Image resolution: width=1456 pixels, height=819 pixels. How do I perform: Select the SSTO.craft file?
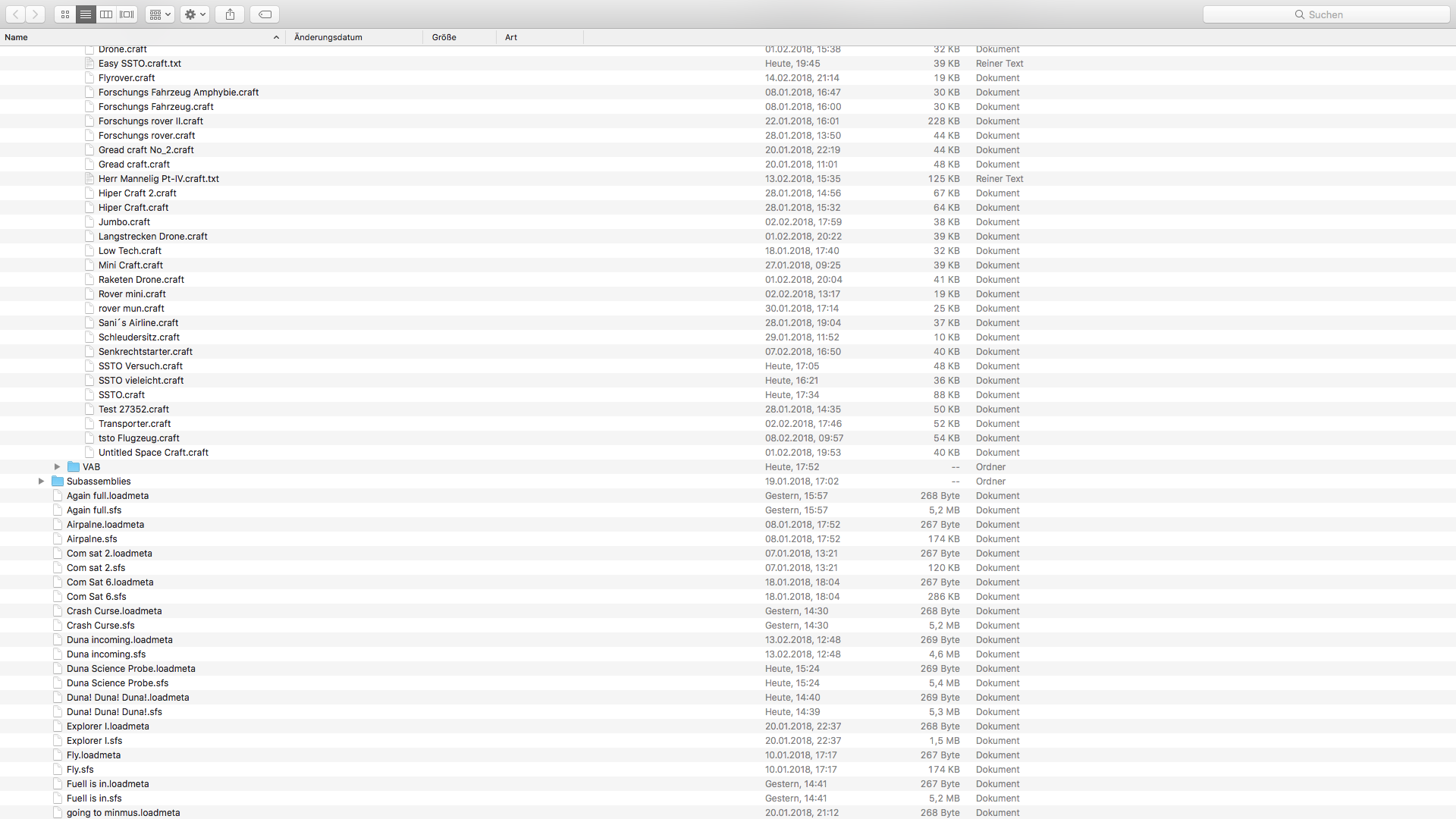pyautogui.click(x=121, y=395)
